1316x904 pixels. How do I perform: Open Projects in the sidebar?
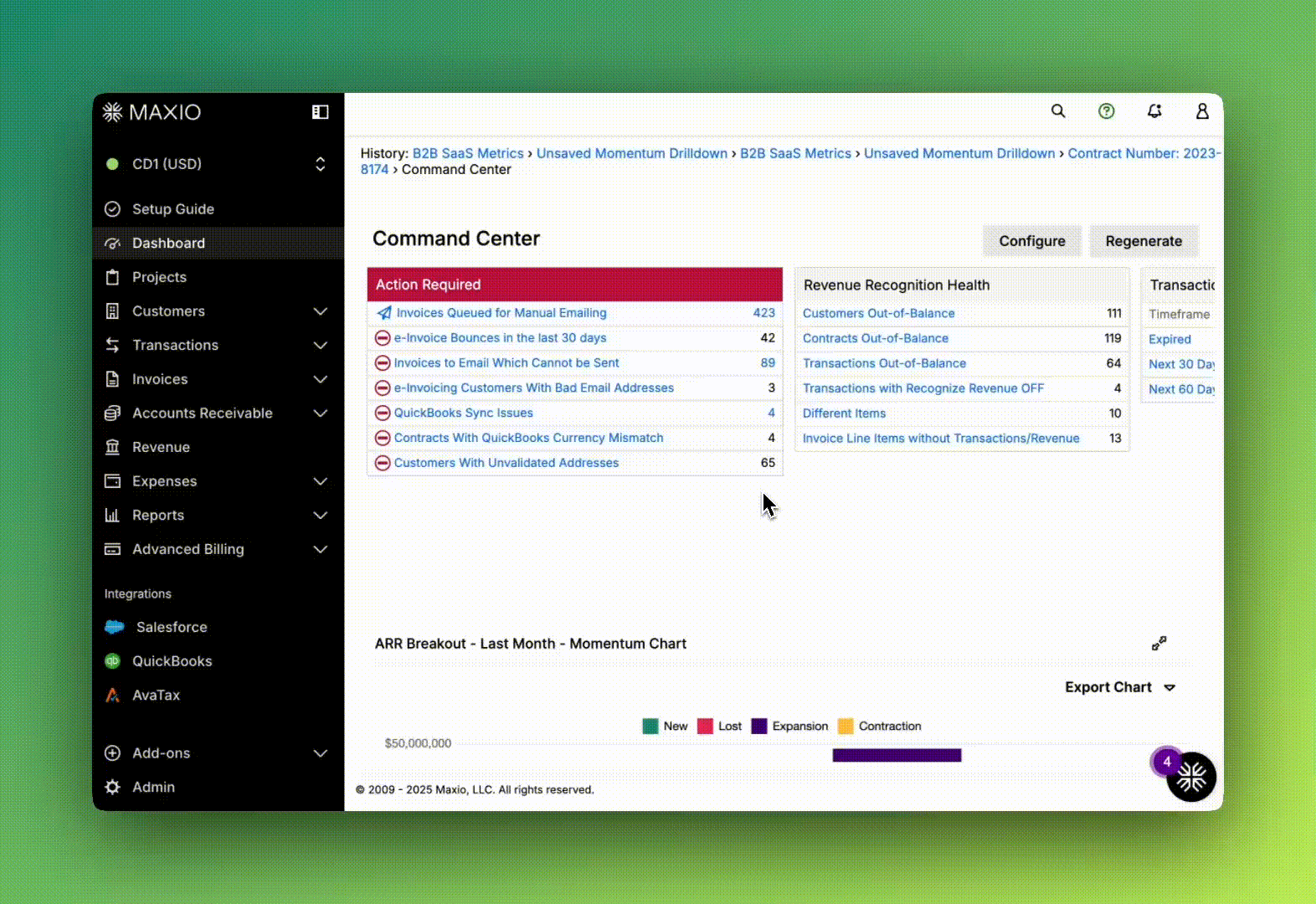pyautogui.click(x=159, y=277)
